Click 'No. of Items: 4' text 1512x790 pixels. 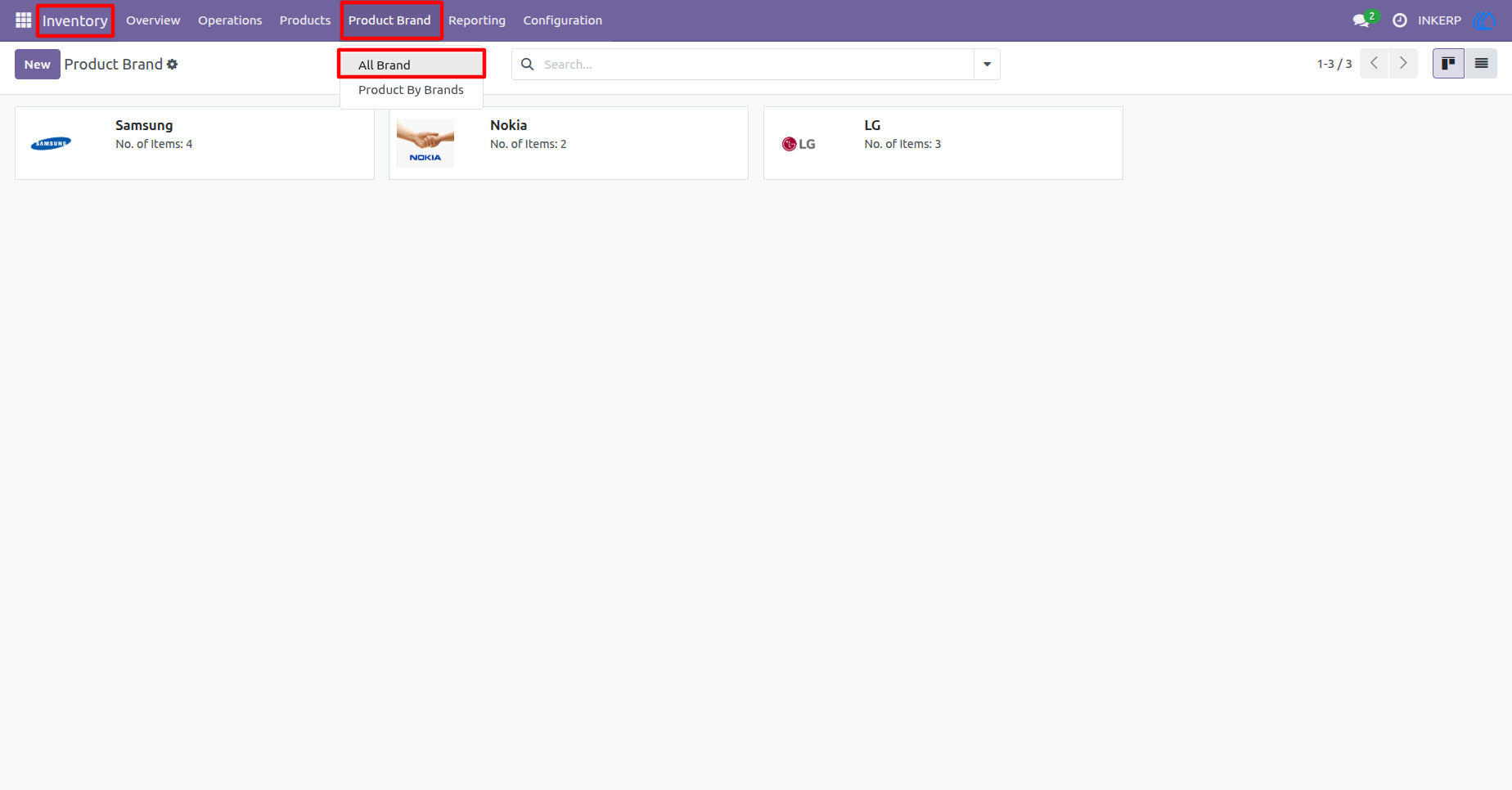(154, 144)
